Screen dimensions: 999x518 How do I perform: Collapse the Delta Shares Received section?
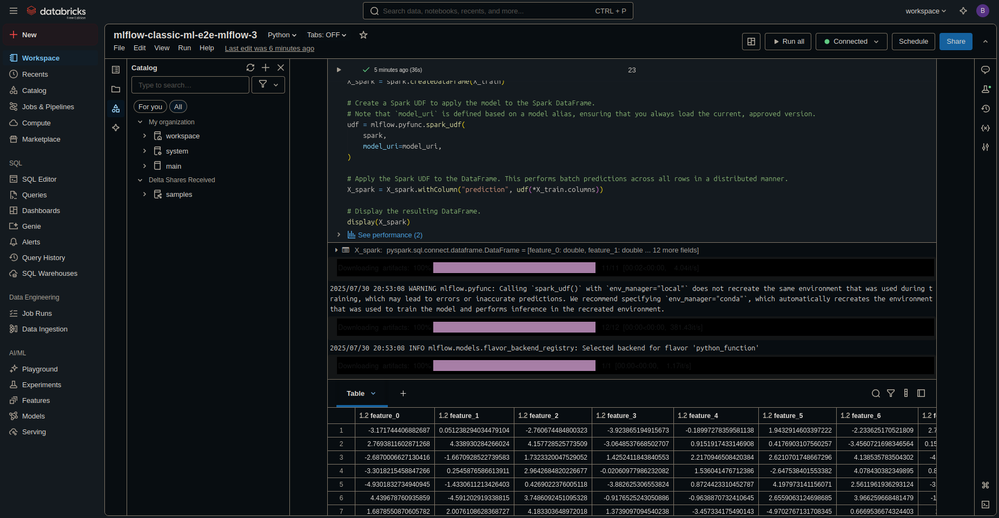pos(140,180)
